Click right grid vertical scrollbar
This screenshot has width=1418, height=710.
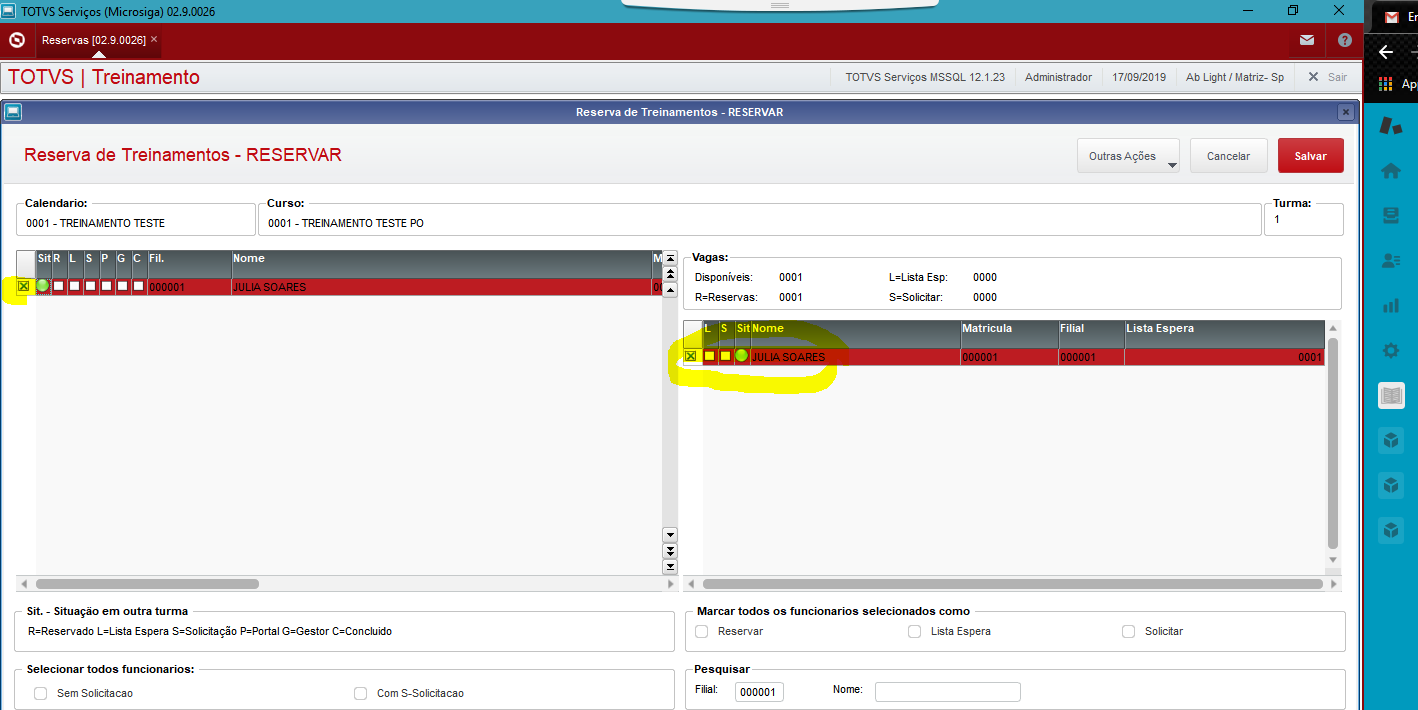pos(1332,443)
